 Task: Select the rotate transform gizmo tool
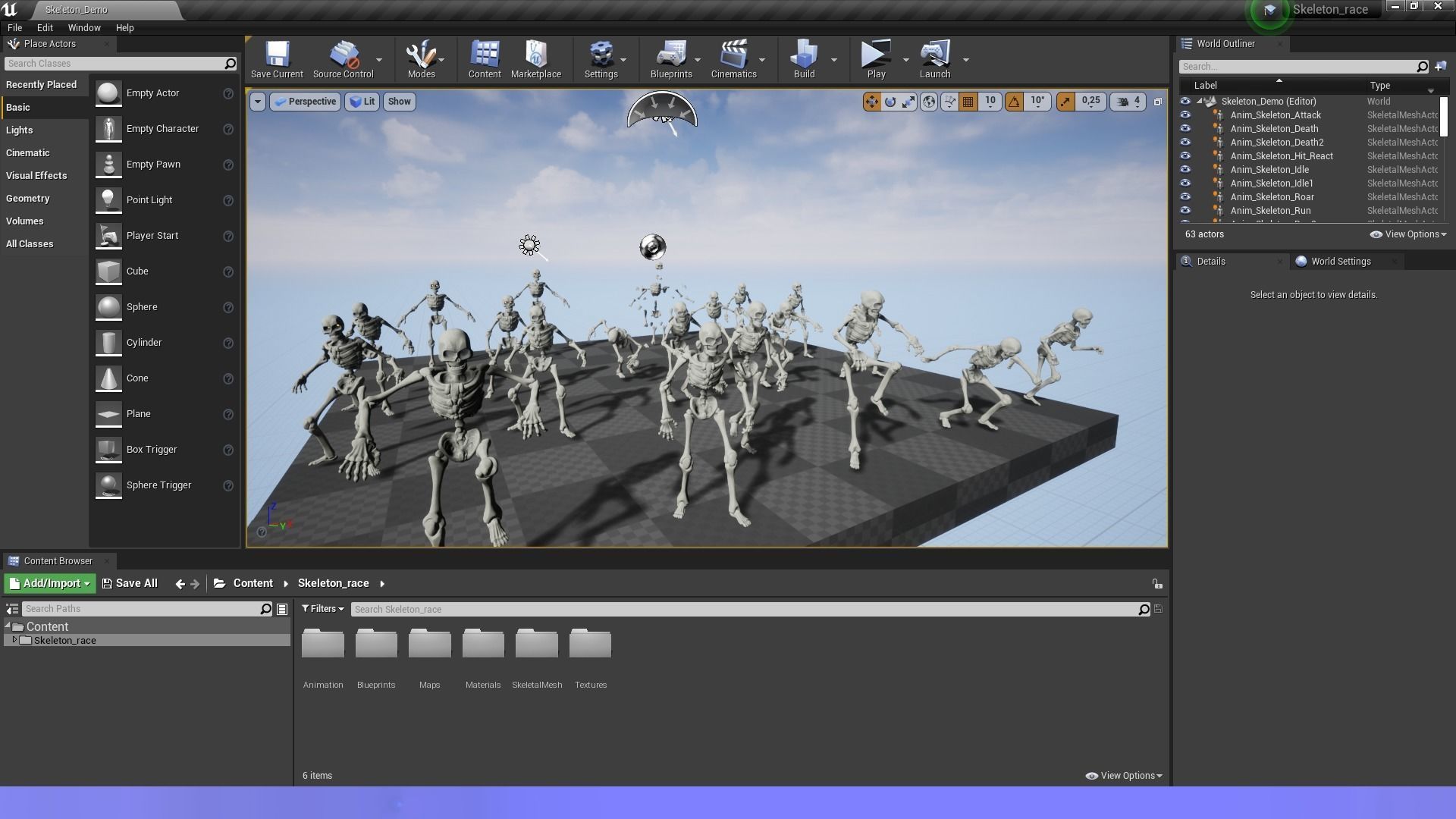coord(890,102)
